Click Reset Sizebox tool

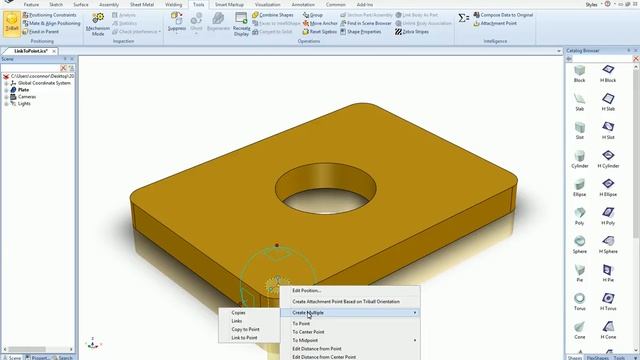tap(320, 31)
